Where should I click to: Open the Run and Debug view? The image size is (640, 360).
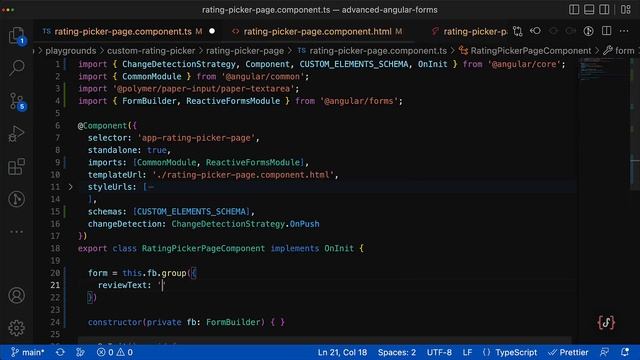coord(16,134)
